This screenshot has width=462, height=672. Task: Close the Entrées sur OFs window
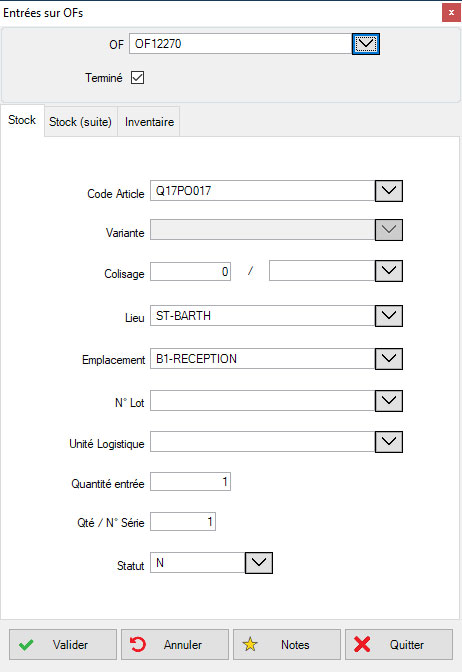point(451,13)
